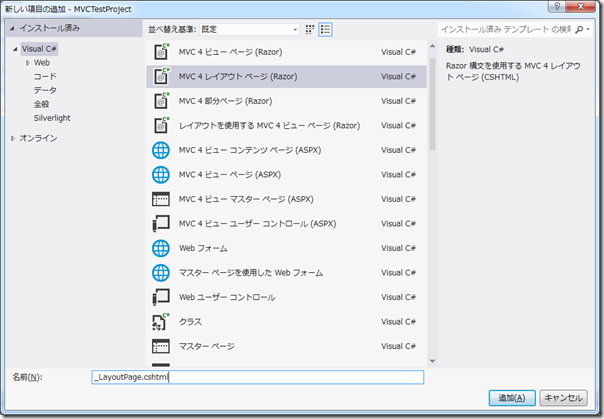Screen dimensions: 604x419
Task: Select オンライン templates
Action: click(x=38, y=138)
